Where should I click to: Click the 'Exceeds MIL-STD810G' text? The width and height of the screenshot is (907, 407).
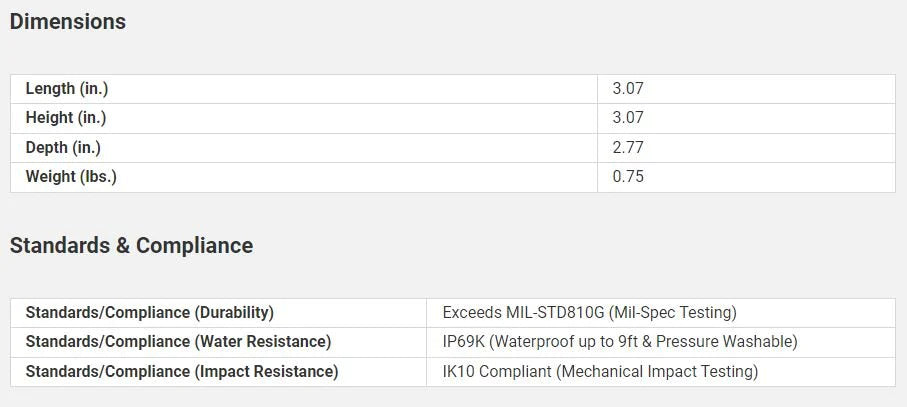point(523,313)
